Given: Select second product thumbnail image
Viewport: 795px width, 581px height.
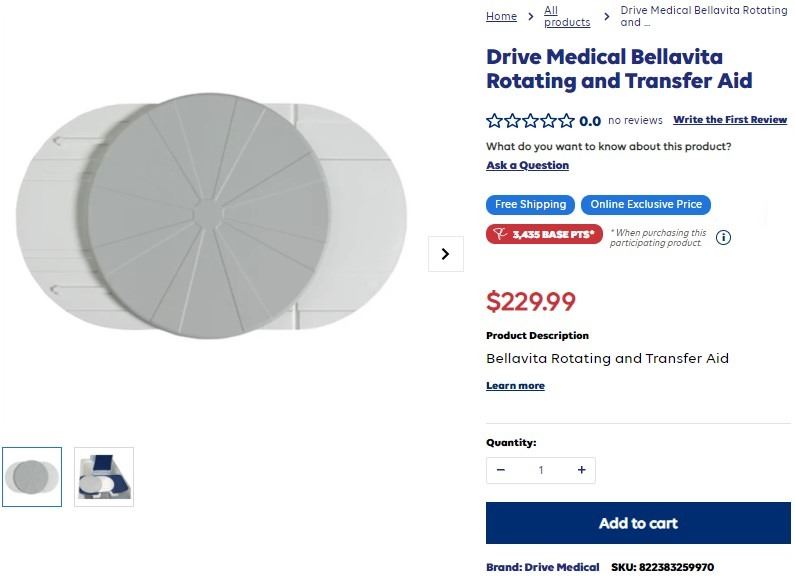Looking at the screenshot, I should click(104, 477).
